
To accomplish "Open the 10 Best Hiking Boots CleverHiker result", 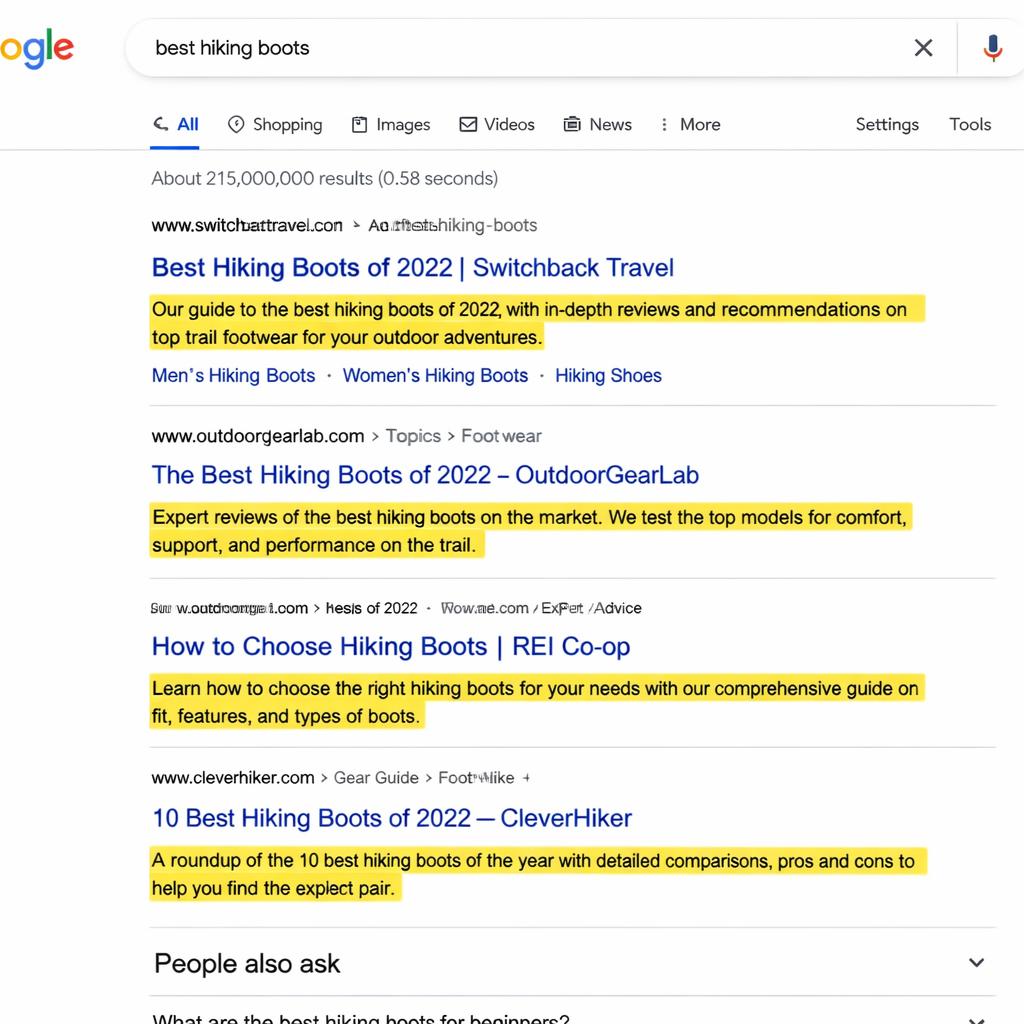I will (x=392, y=818).
